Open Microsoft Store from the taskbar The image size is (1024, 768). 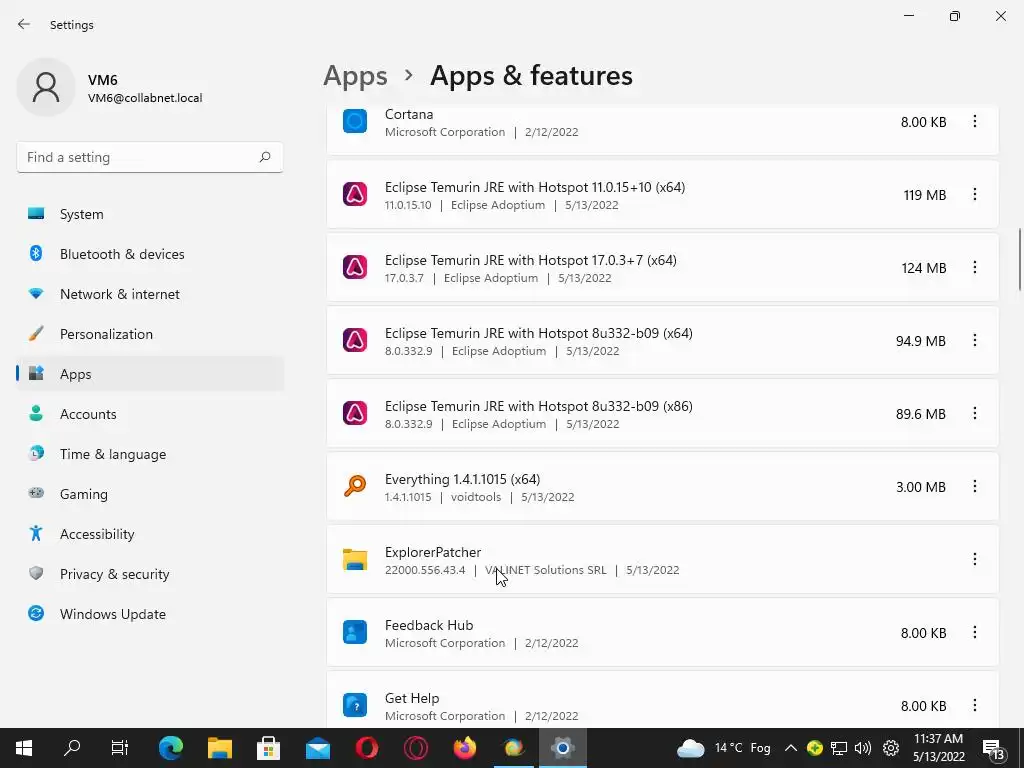pos(268,748)
